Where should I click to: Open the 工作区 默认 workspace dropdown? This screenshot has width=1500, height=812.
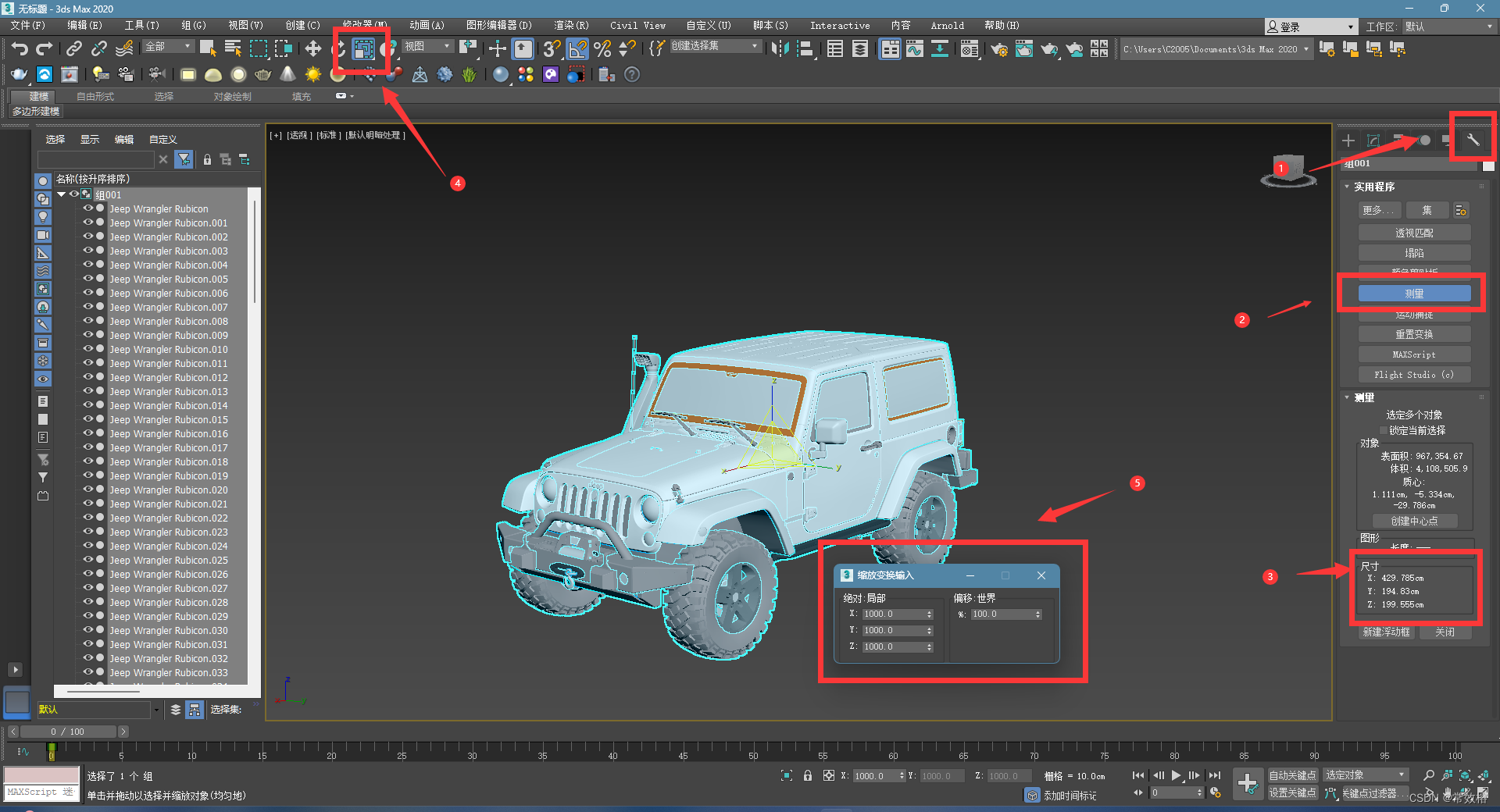[x=1449, y=27]
